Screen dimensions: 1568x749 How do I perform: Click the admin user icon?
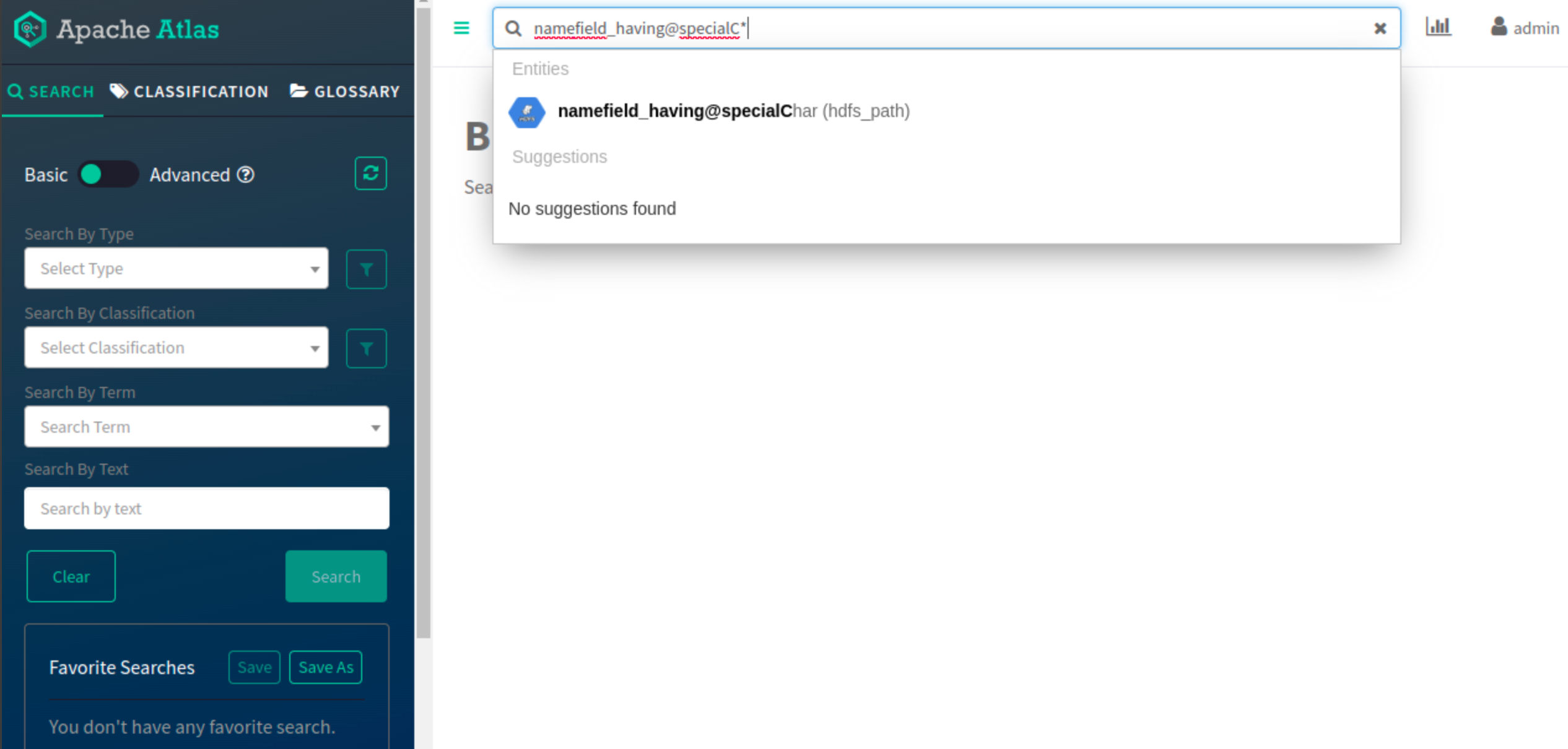[x=1498, y=27]
